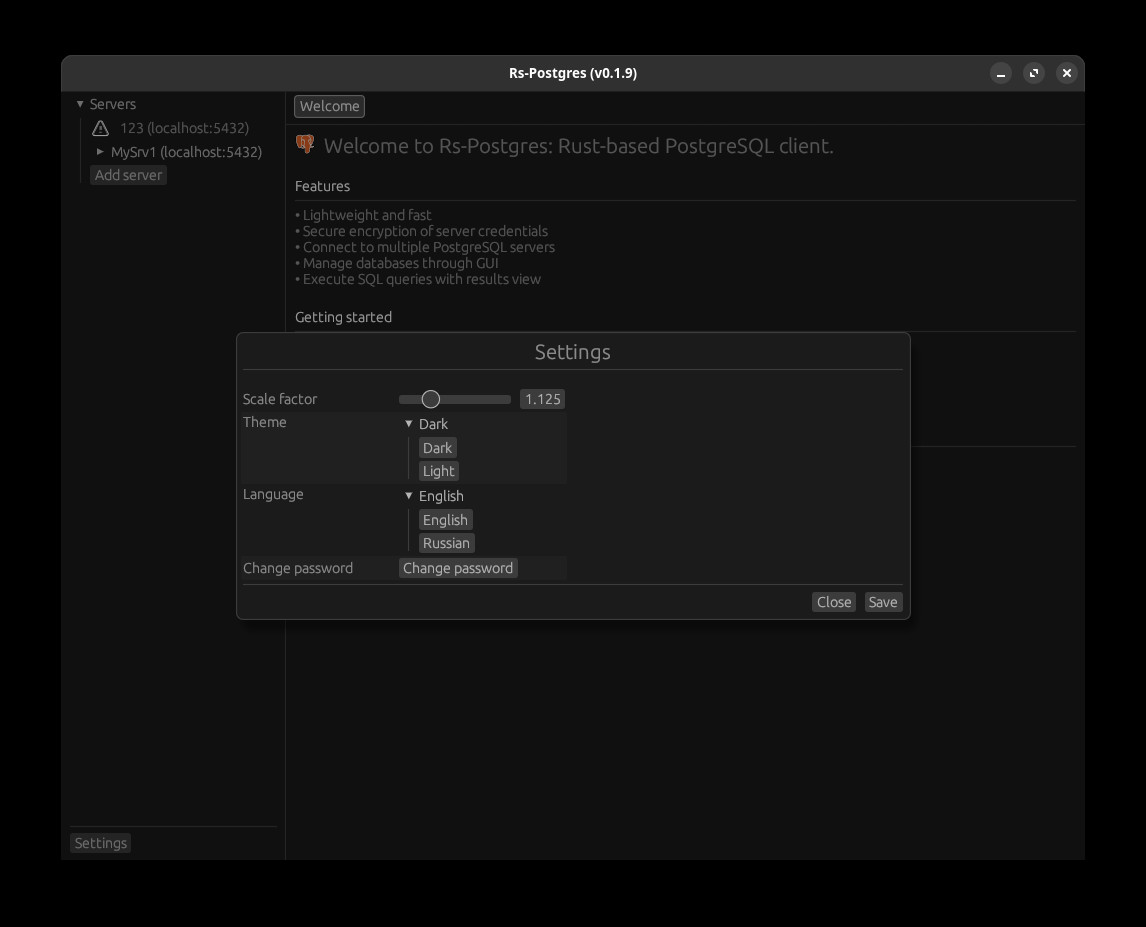This screenshot has height=927, width=1146.
Task: Minimize the Rs-Postgres window
Action: [1001, 73]
